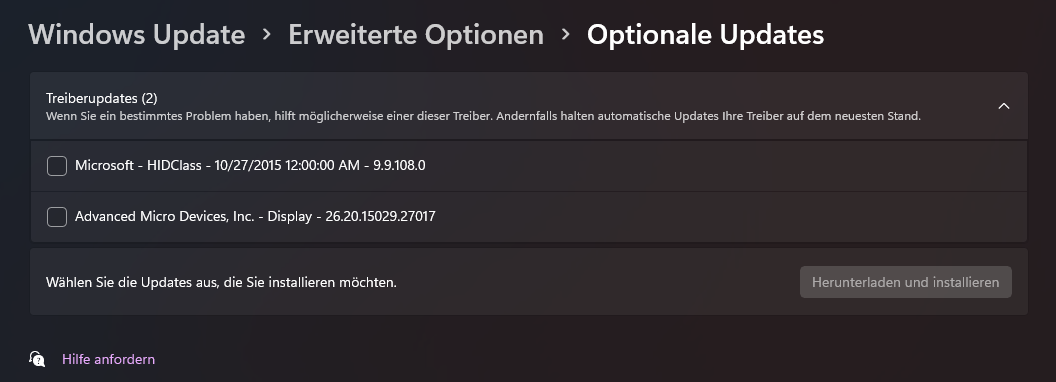
Task: Click the Hilfe anfordern help bubble icon
Action: tap(37, 358)
